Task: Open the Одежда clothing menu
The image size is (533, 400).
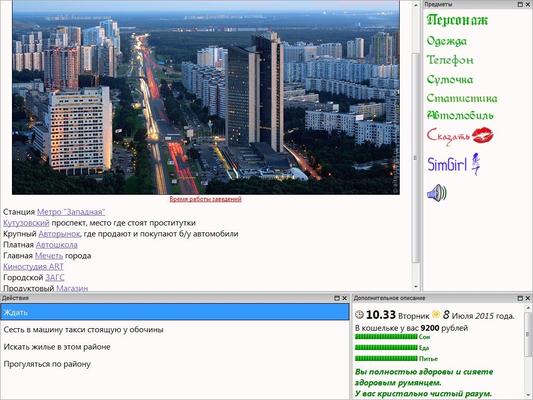Action: click(x=447, y=41)
